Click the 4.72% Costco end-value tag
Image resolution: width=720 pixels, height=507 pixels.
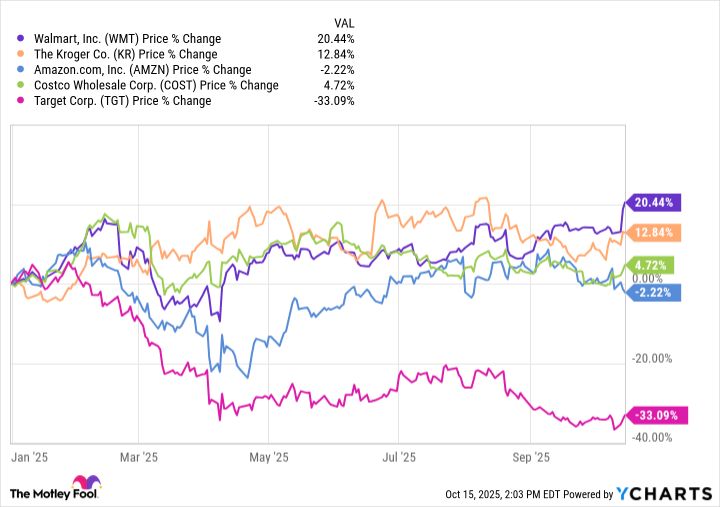click(654, 265)
